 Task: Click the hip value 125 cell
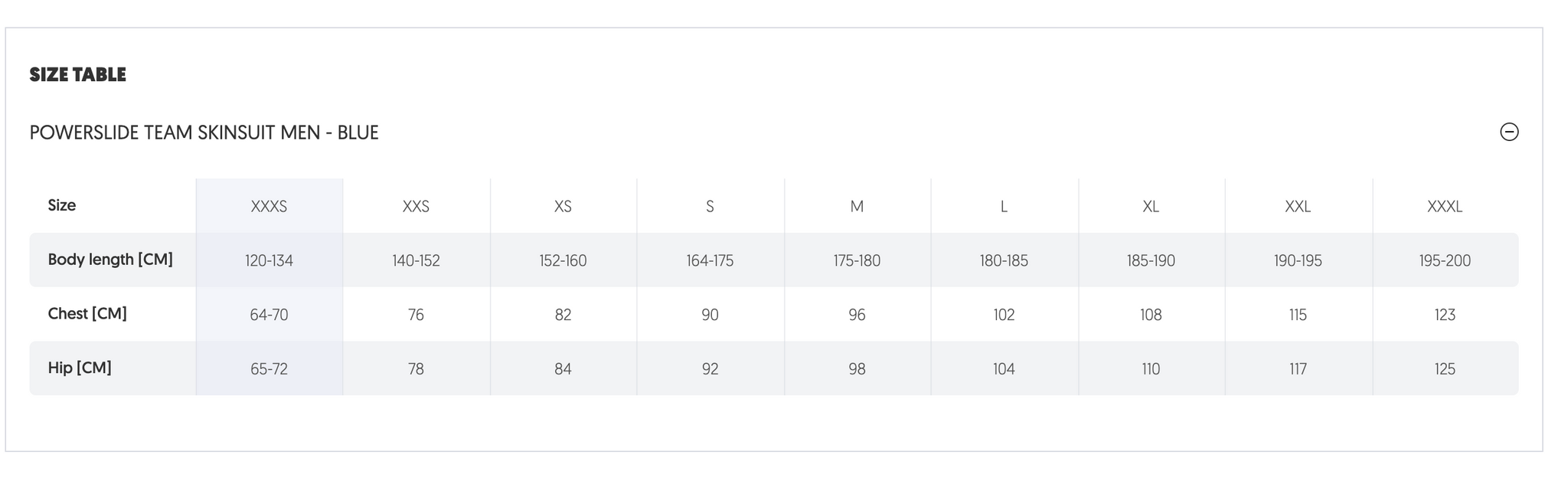point(1445,369)
